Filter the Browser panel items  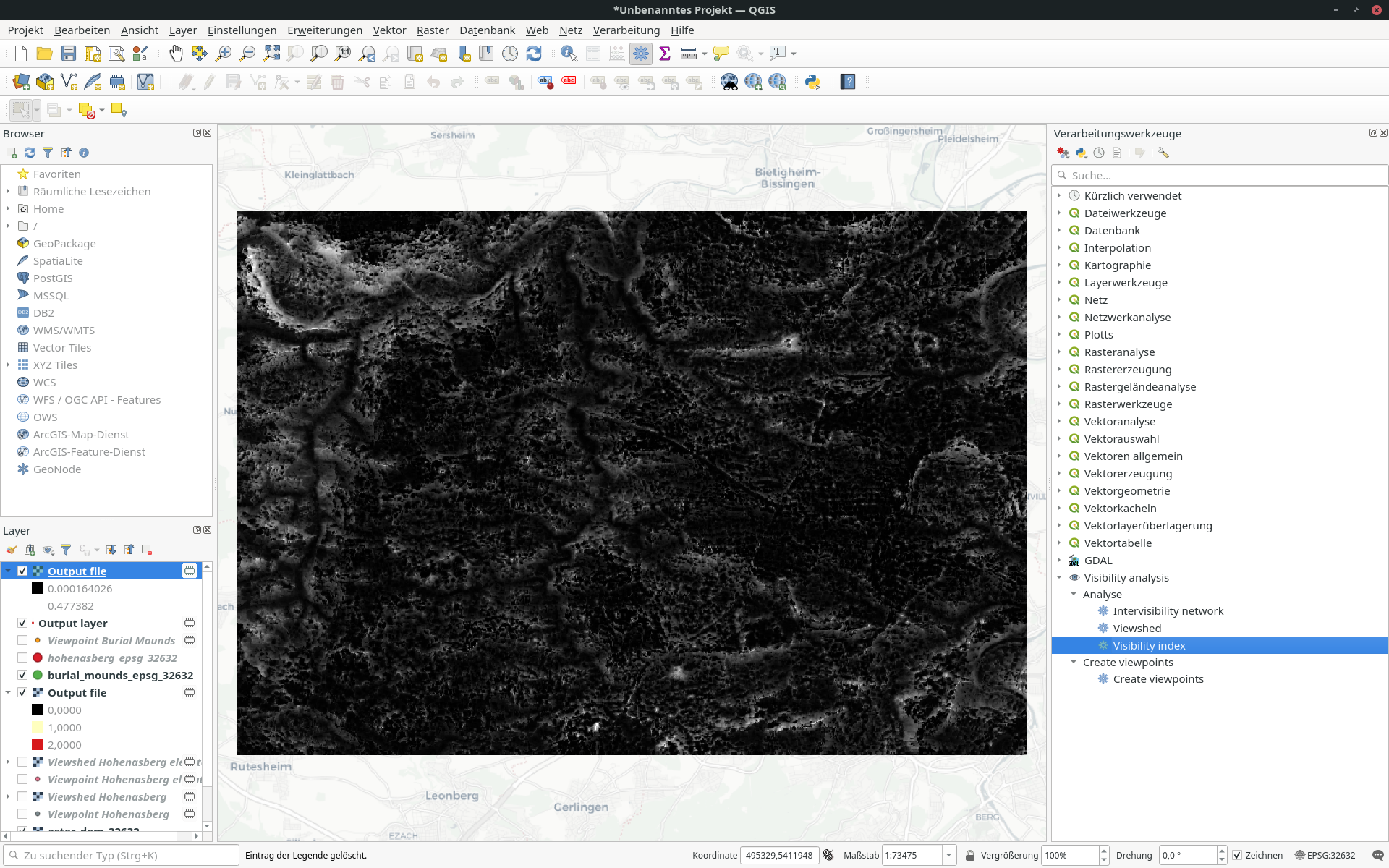click(48, 153)
